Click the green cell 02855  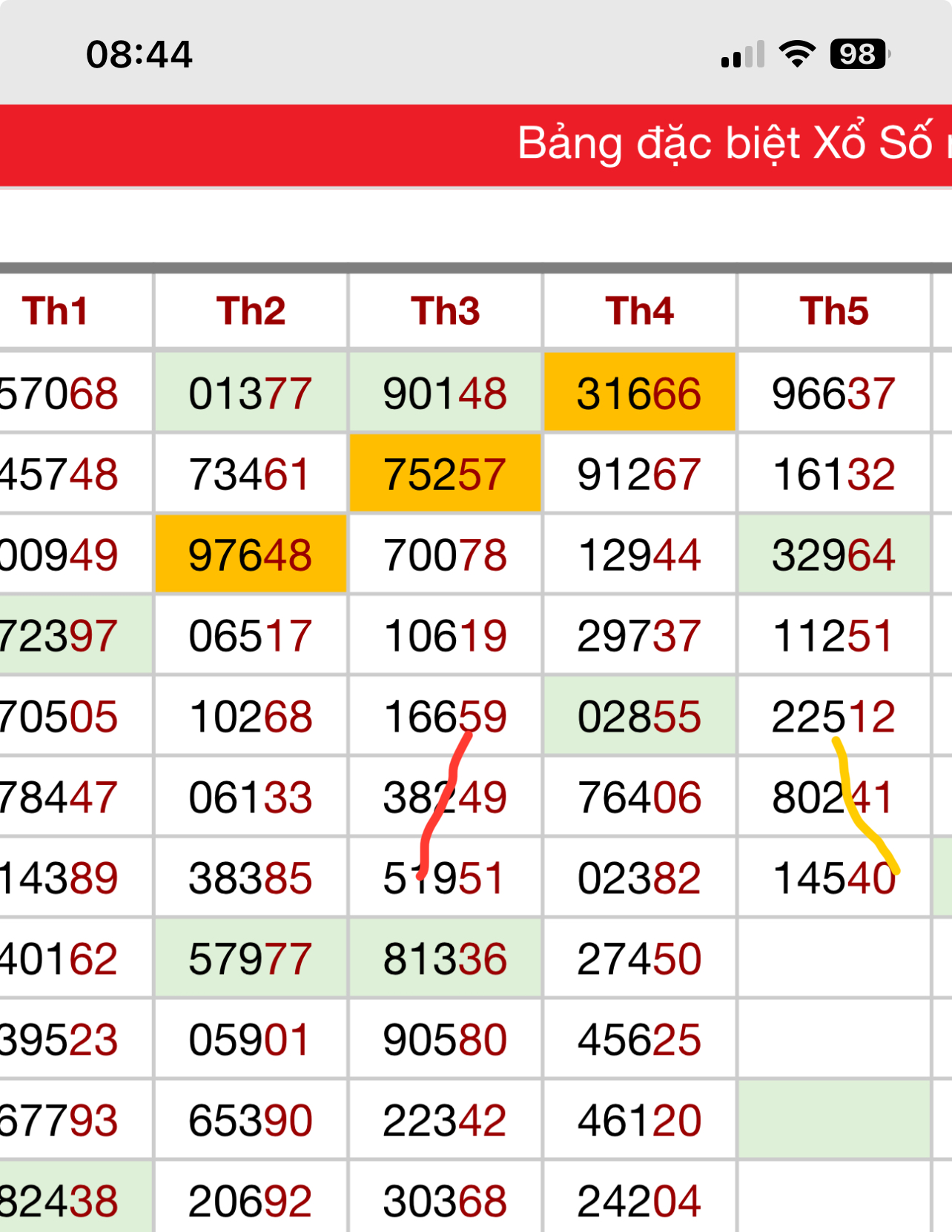tap(640, 716)
